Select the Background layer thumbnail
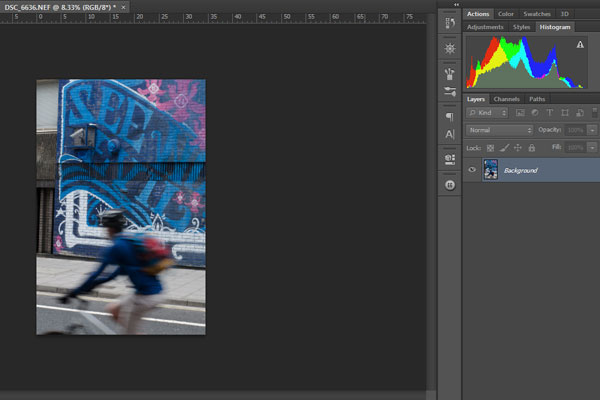 491,170
